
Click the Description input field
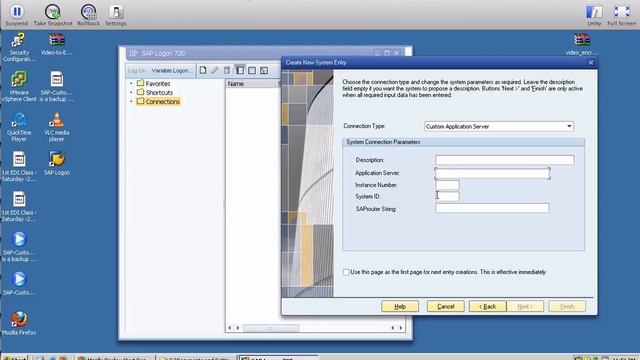[505, 160]
